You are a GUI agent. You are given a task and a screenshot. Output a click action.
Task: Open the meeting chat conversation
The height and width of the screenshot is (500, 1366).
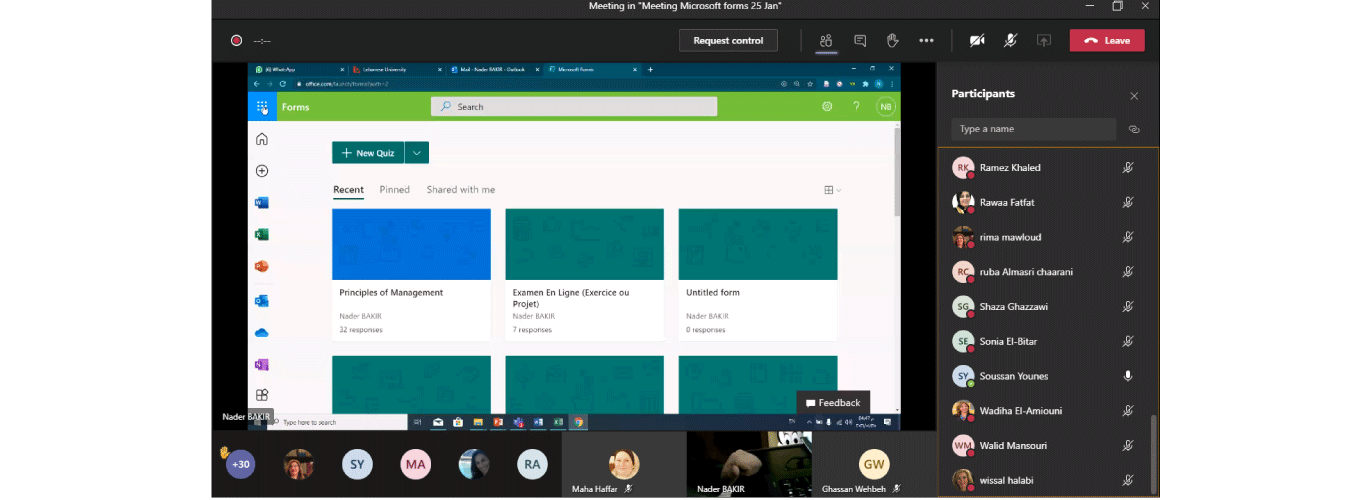point(860,41)
